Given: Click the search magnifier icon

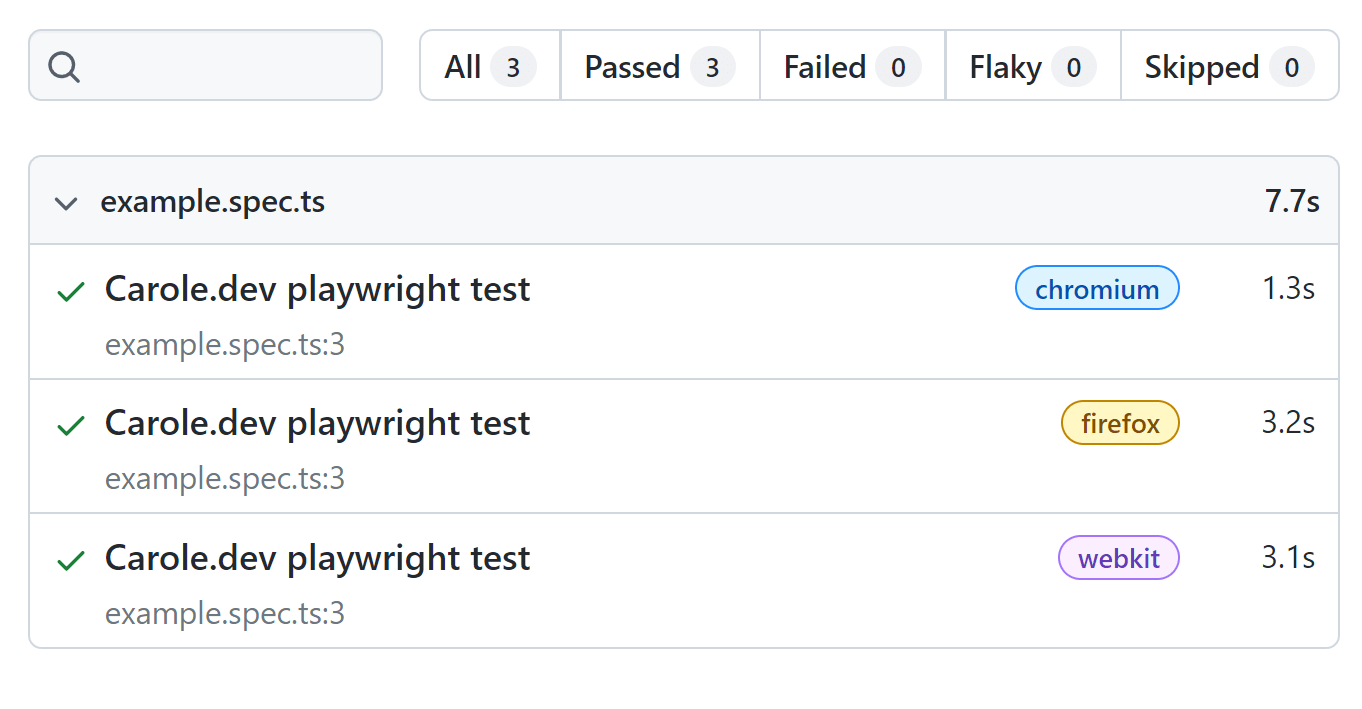Looking at the screenshot, I should point(64,67).
